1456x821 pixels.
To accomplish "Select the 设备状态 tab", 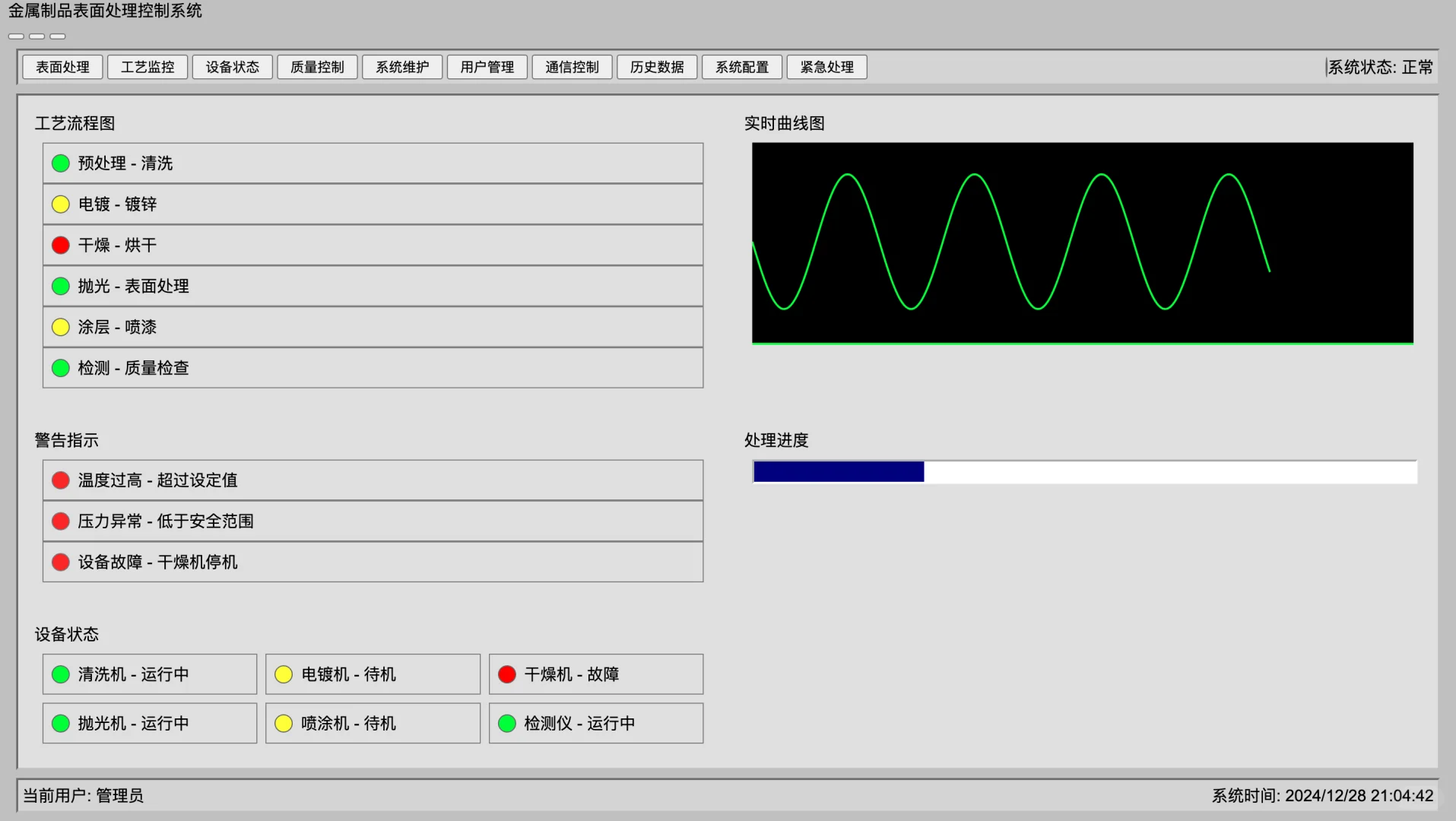I will (233, 67).
